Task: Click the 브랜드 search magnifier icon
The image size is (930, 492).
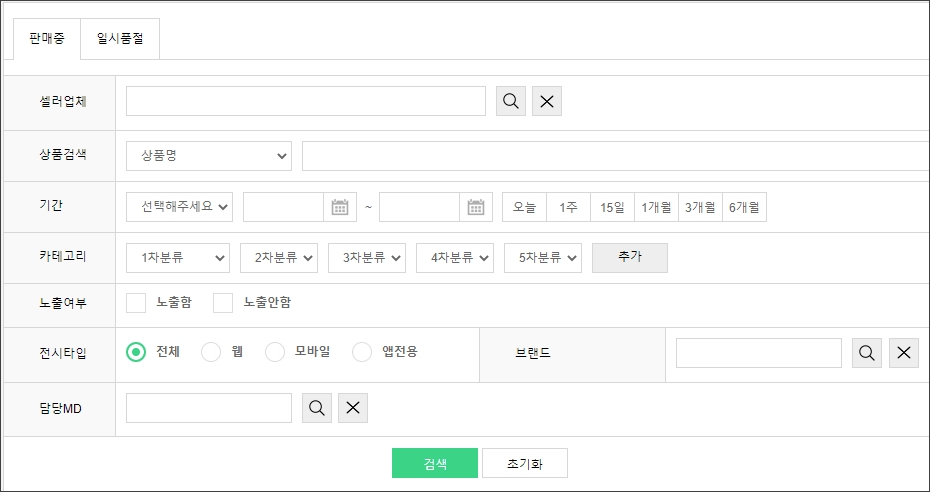Action: 867,353
